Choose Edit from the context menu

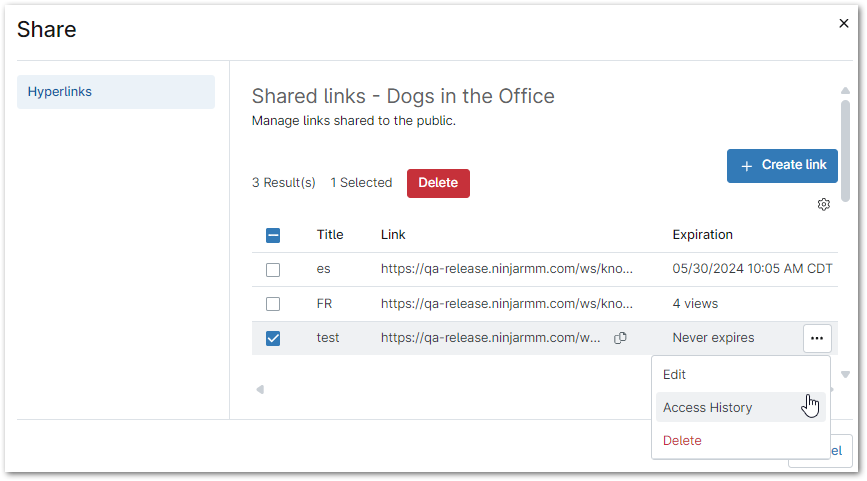tap(675, 374)
